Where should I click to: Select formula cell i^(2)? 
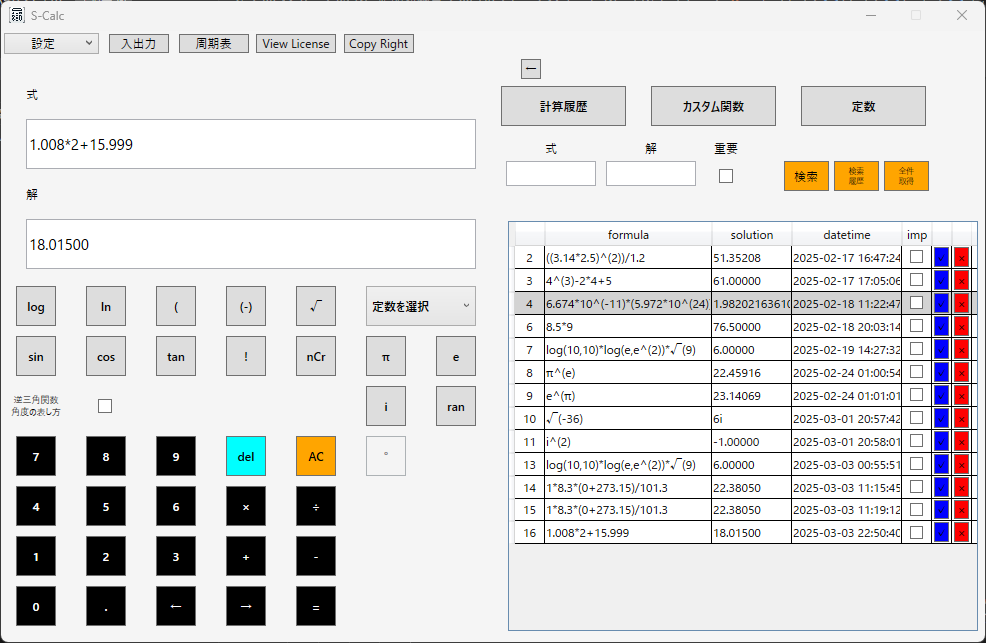point(628,441)
